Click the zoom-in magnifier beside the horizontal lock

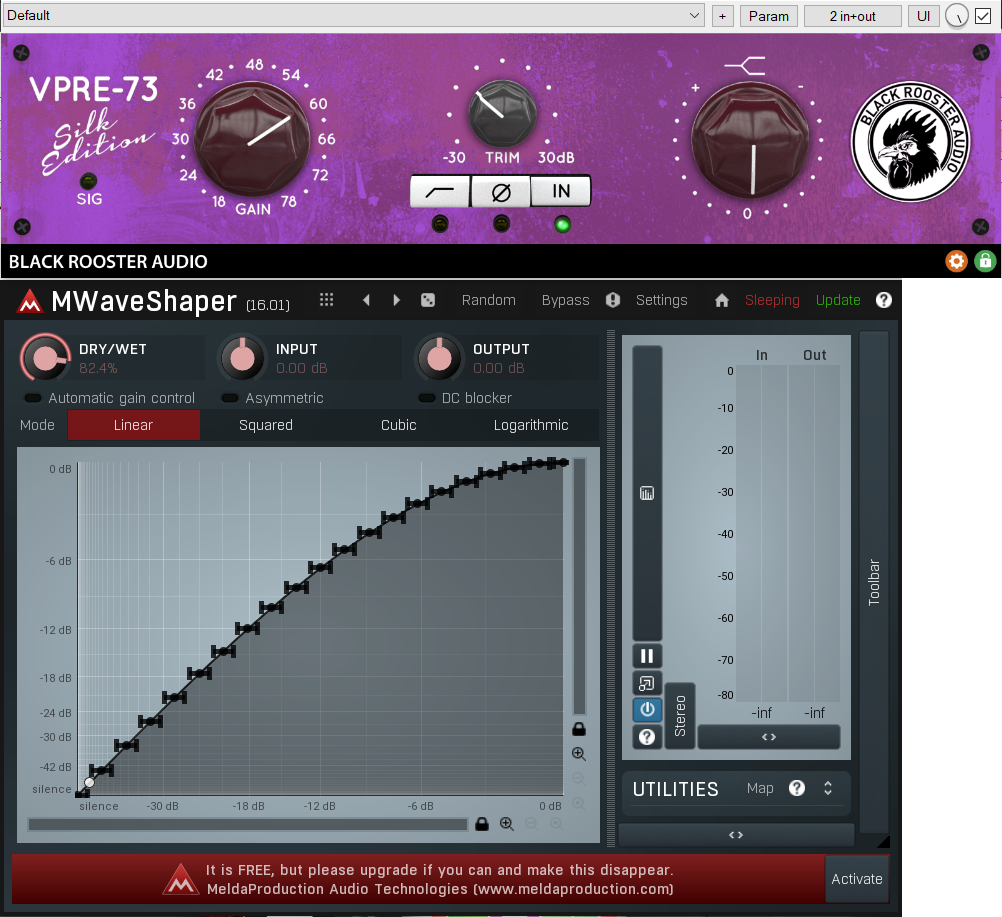(507, 824)
